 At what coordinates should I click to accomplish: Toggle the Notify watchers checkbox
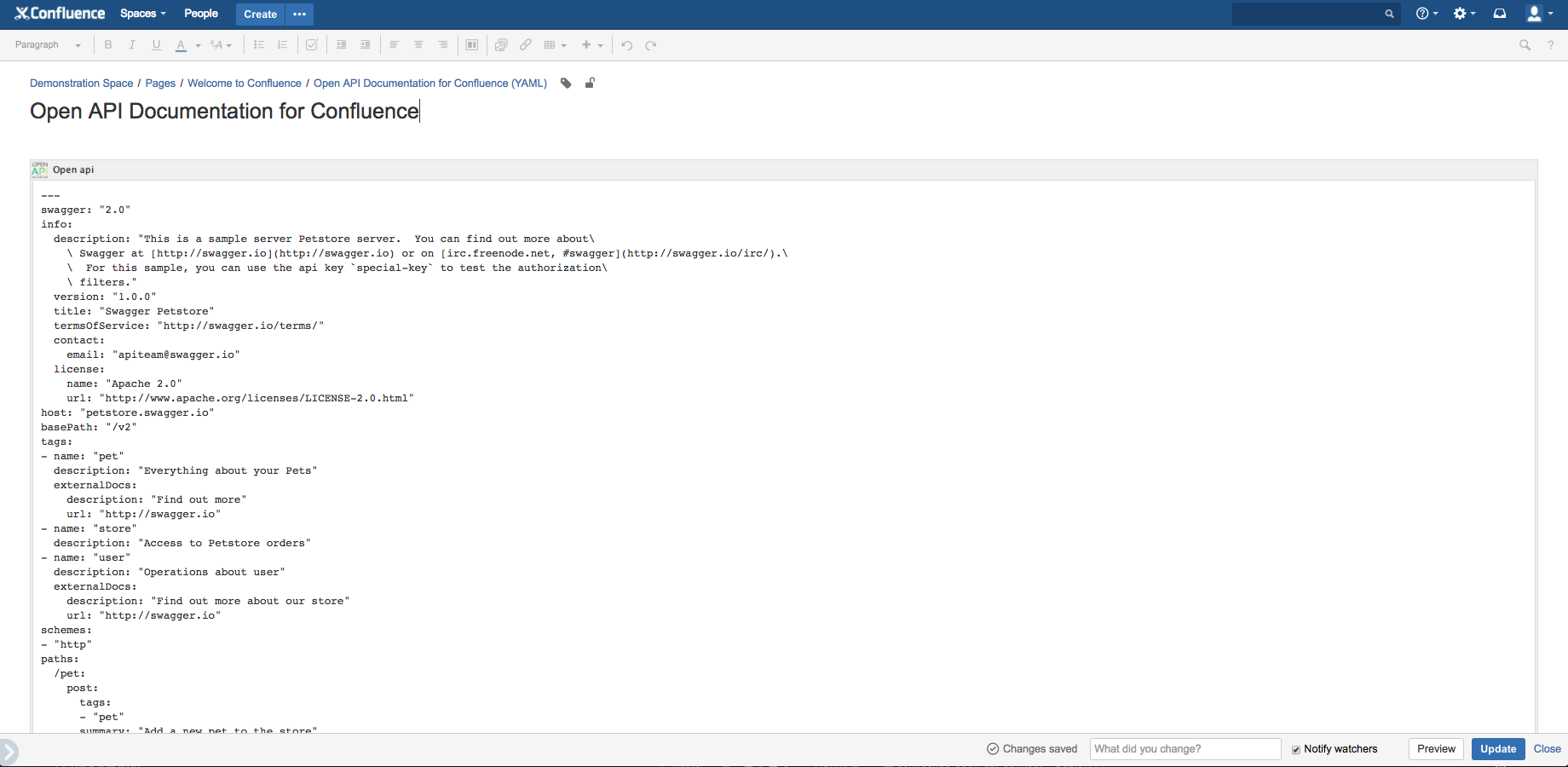1296,750
